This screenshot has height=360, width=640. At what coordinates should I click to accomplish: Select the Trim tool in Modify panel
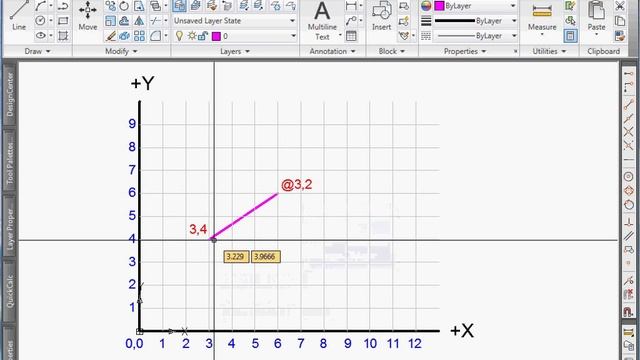pos(155,21)
